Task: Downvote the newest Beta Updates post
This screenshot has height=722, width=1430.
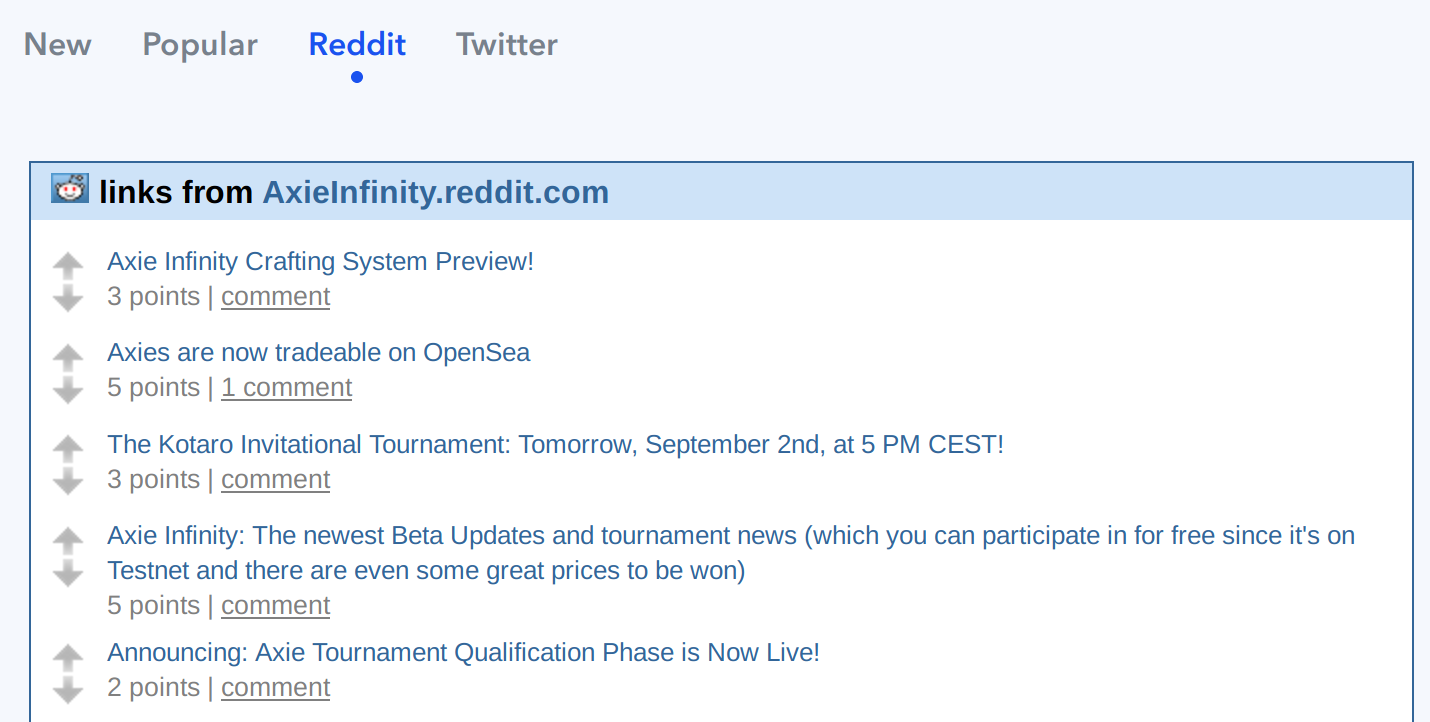Action: pyautogui.click(x=68, y=573)
